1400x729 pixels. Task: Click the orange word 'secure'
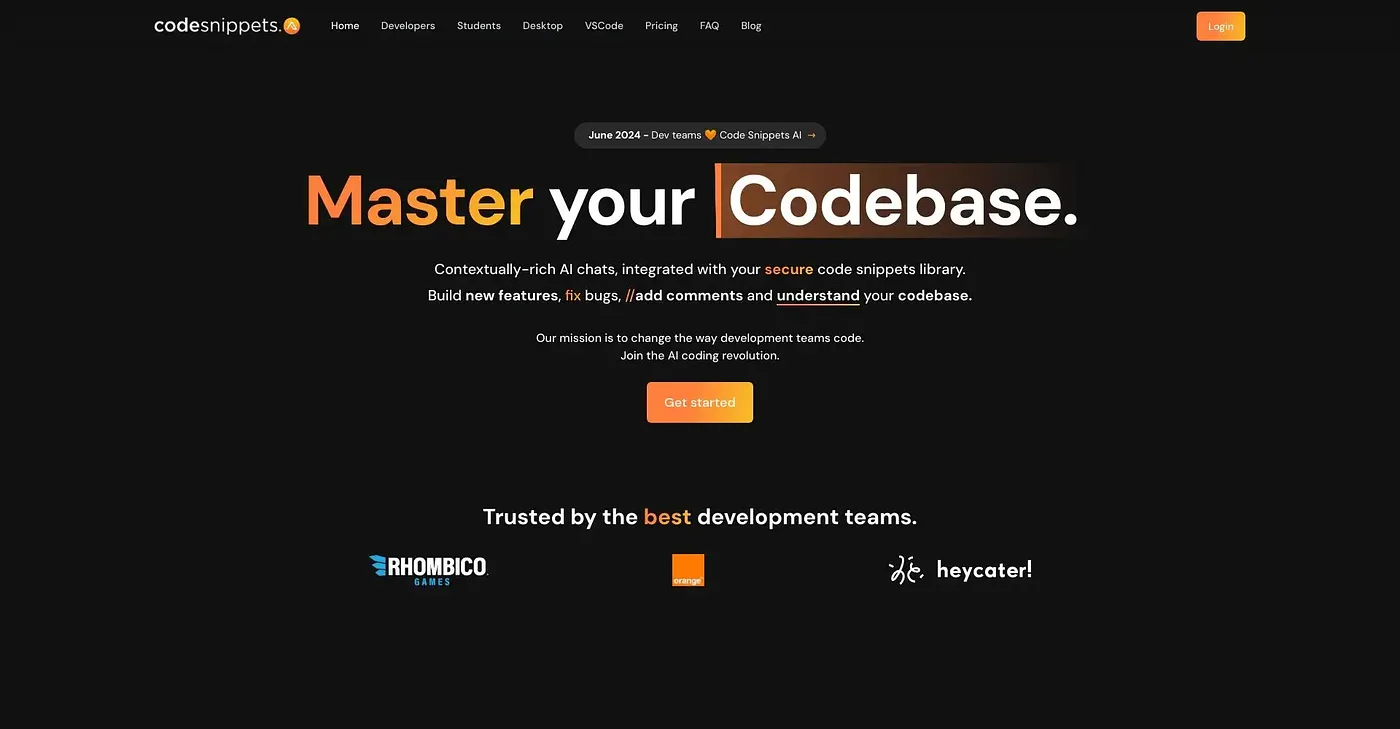(x=789, y=270)
